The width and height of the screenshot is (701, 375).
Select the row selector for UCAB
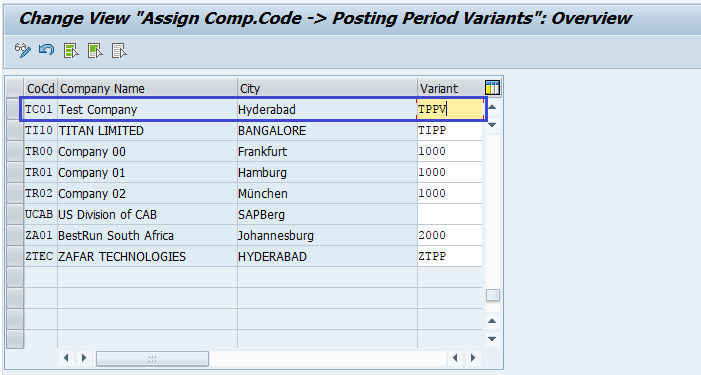15,215
